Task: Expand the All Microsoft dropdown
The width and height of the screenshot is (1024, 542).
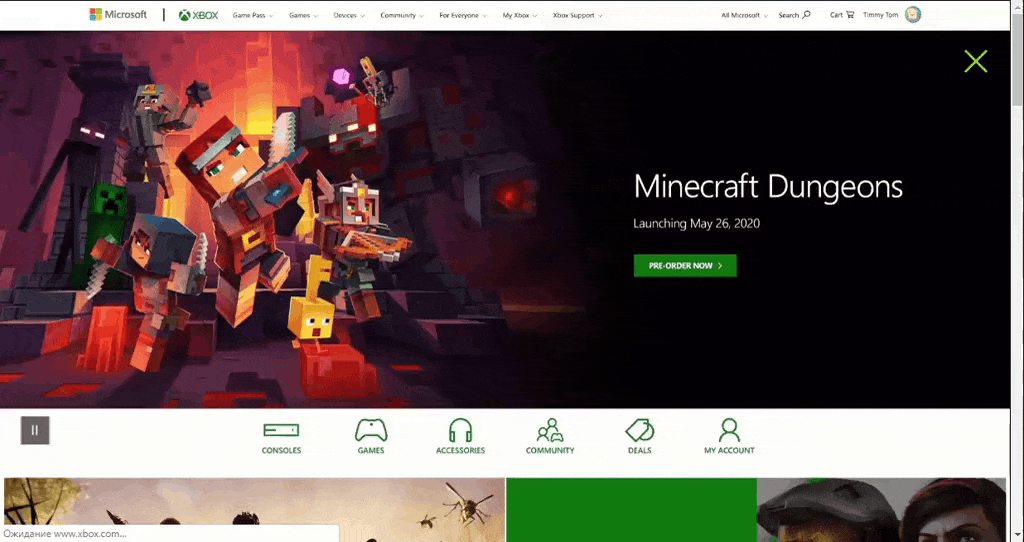Action: 744,16
